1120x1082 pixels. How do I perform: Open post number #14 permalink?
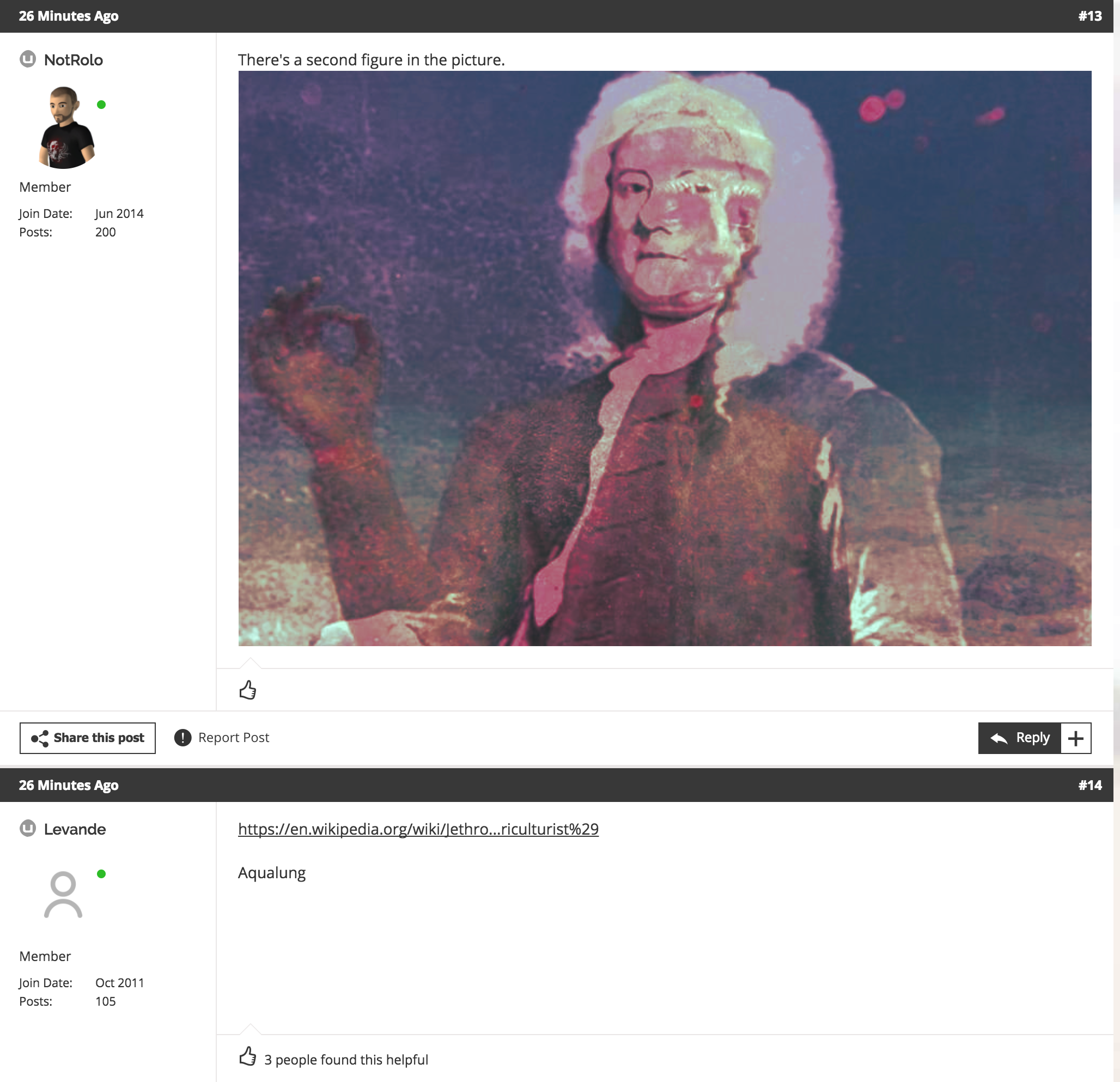[1089, 785]
